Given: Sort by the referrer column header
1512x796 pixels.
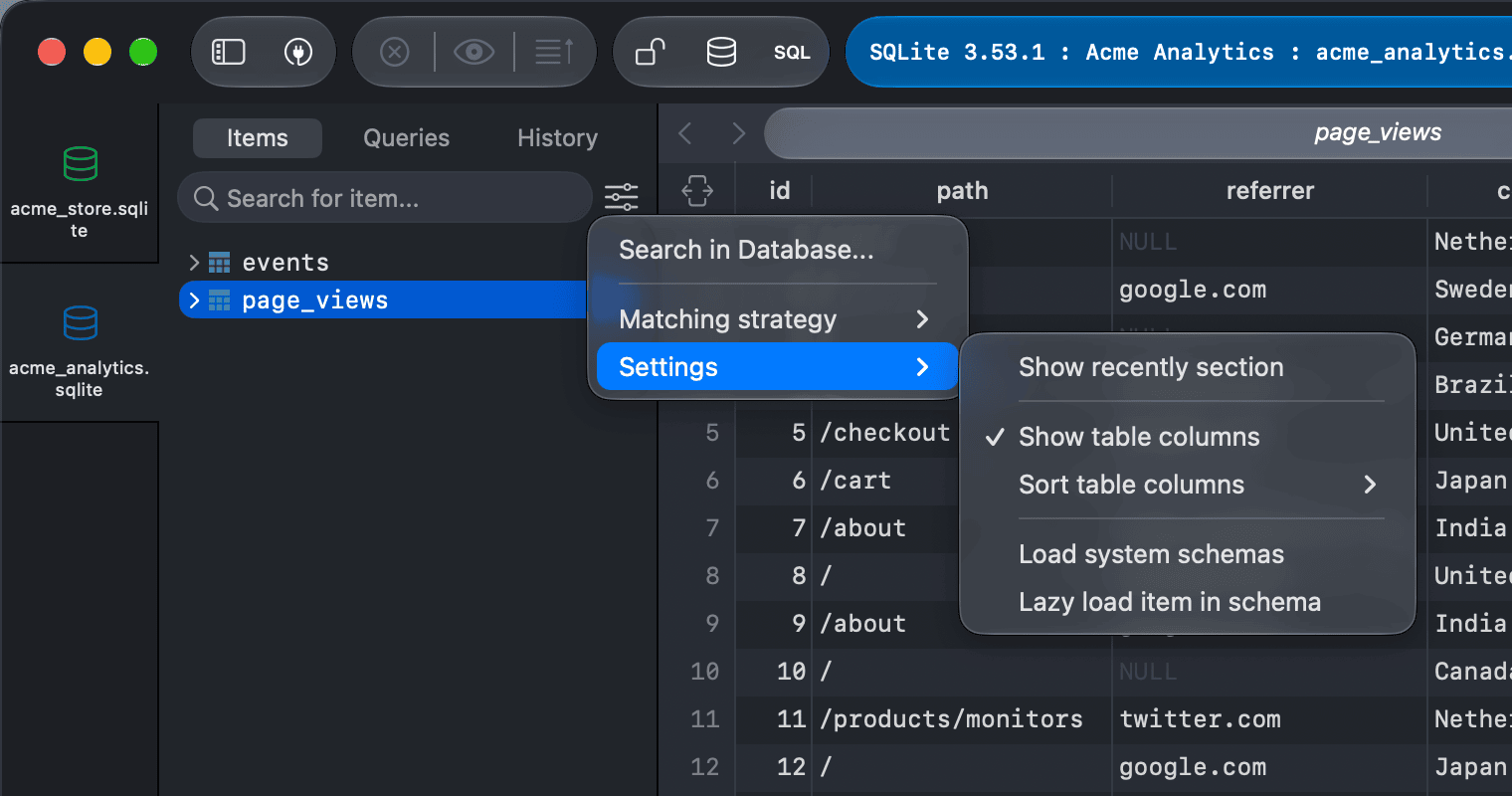Looking at the screenshot, I should point(1269,191).
